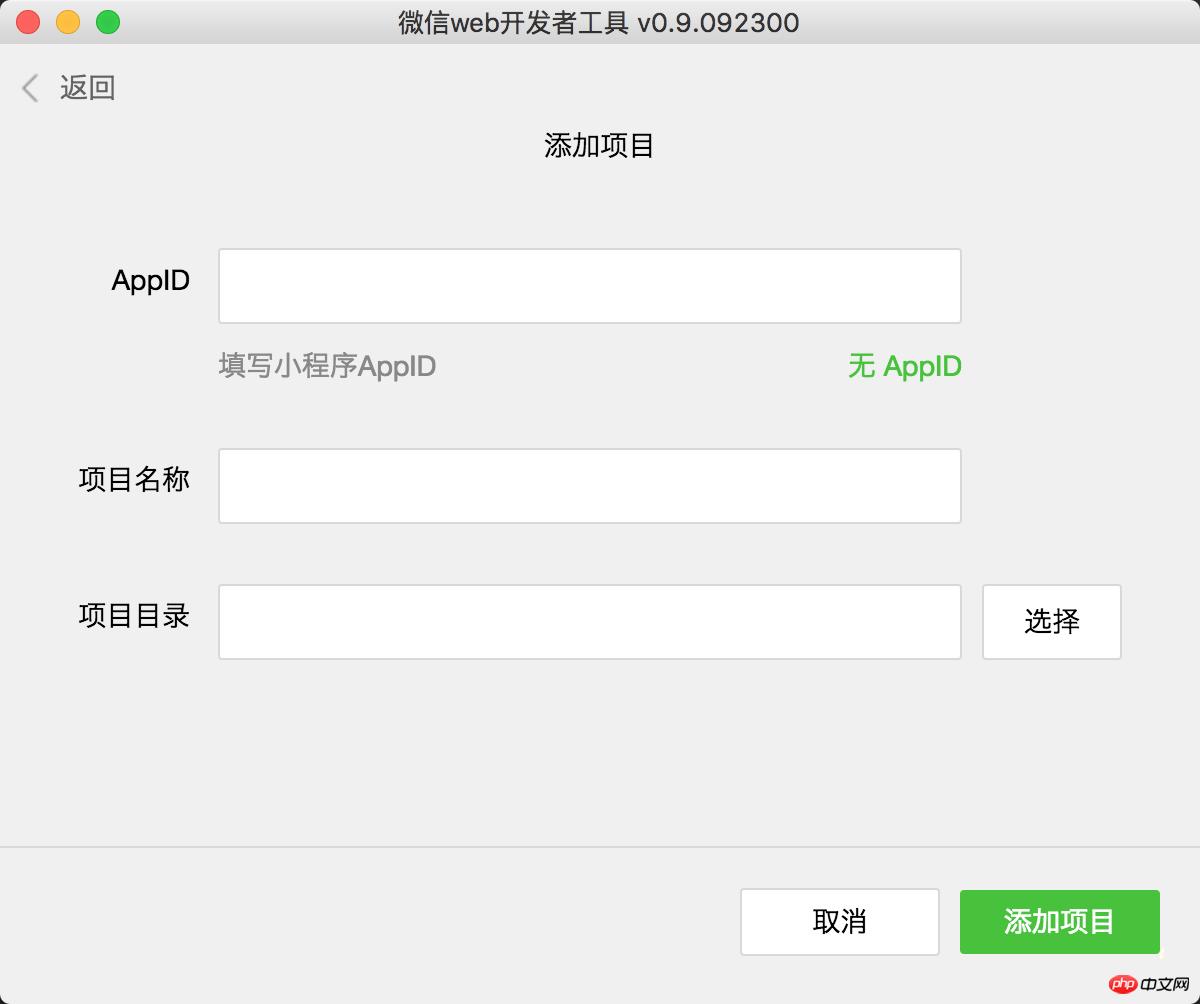This screenshot has height=1004, width=1200.
Task: Click the 项目目录 field label
Action: pos(134,616)
